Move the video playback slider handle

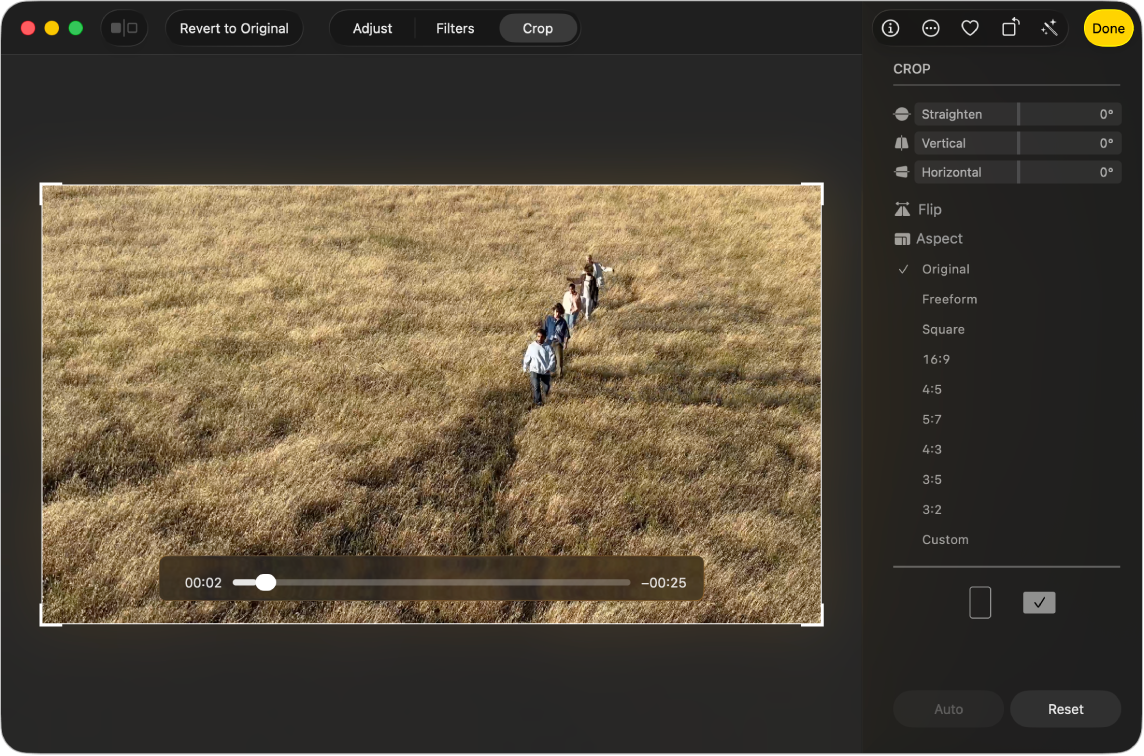pos(265,581)
